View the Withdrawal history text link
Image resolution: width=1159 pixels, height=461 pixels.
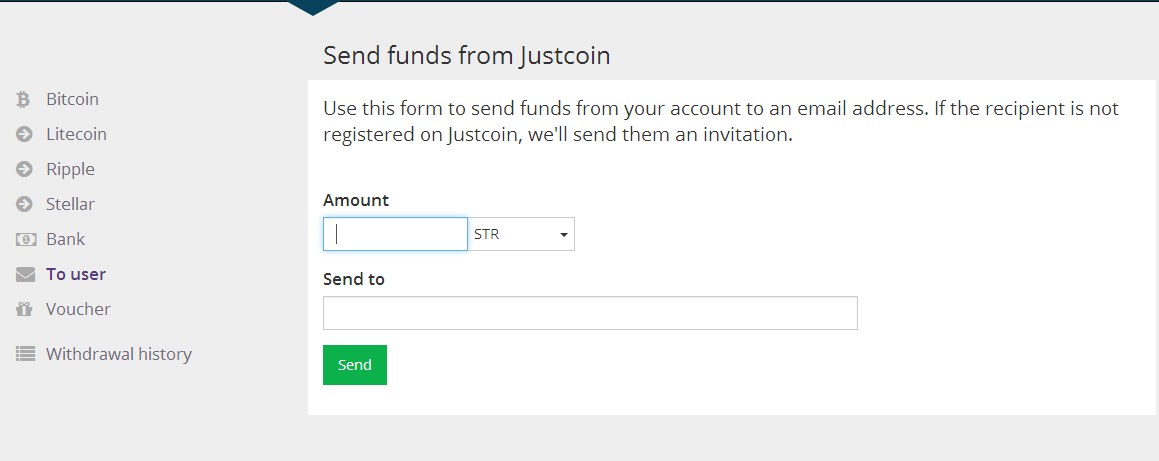tap(119, 355)
